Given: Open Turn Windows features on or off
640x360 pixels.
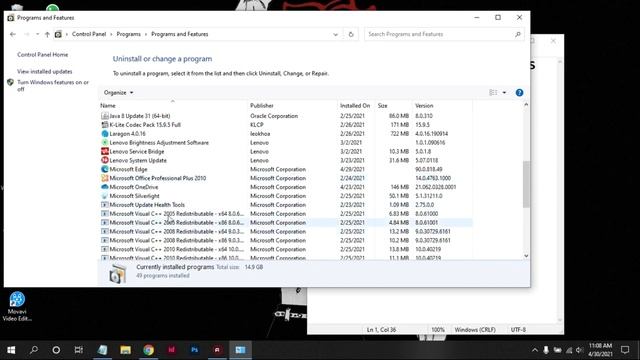Looking at the screenshot, I should [53, 86].
